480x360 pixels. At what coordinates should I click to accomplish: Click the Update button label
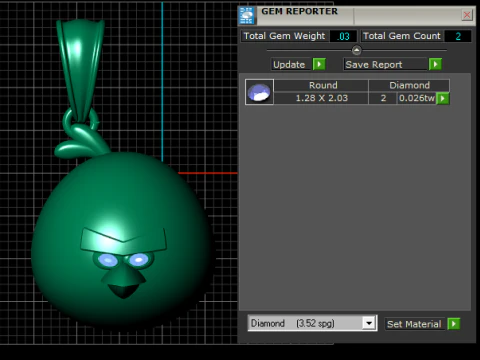289,64
